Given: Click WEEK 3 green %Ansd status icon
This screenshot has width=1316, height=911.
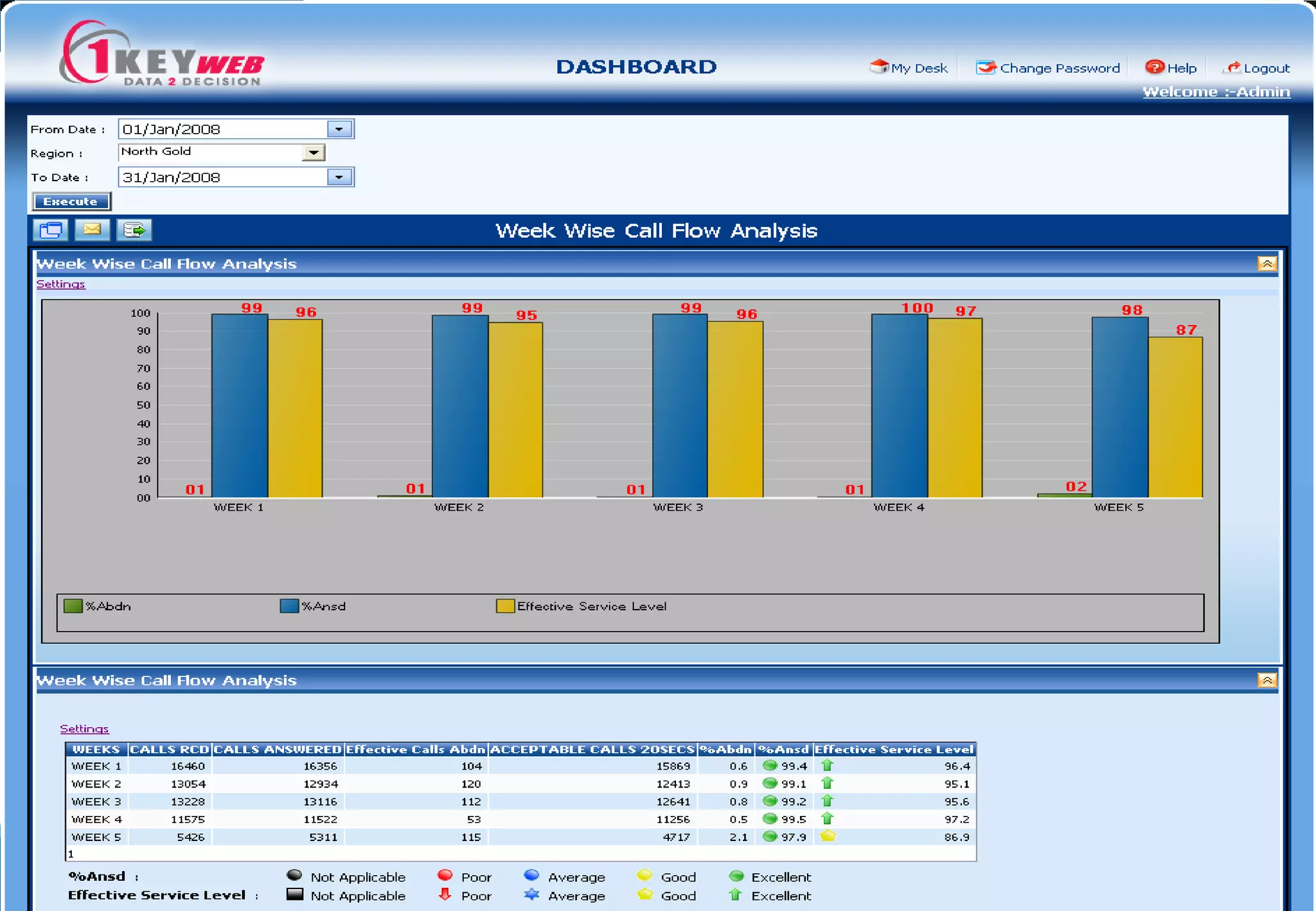Looking at the screenshot, I should tap(770, 800).
